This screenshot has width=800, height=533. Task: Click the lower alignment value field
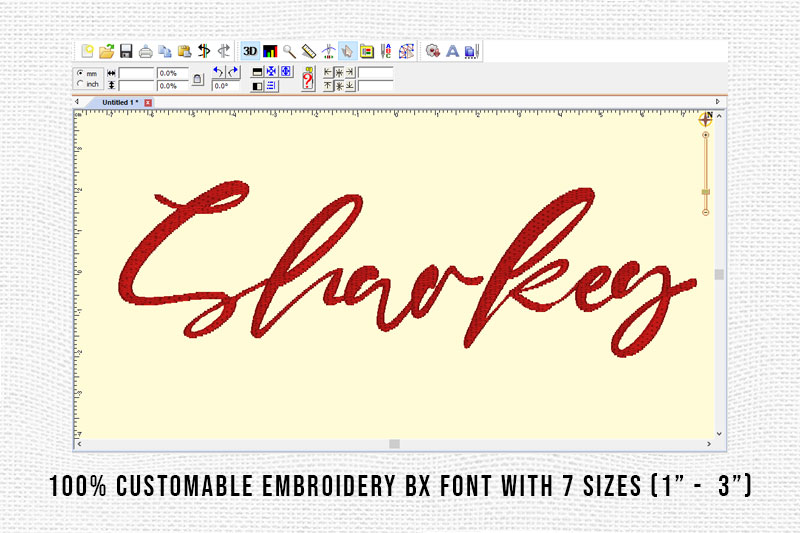(376, 86)
